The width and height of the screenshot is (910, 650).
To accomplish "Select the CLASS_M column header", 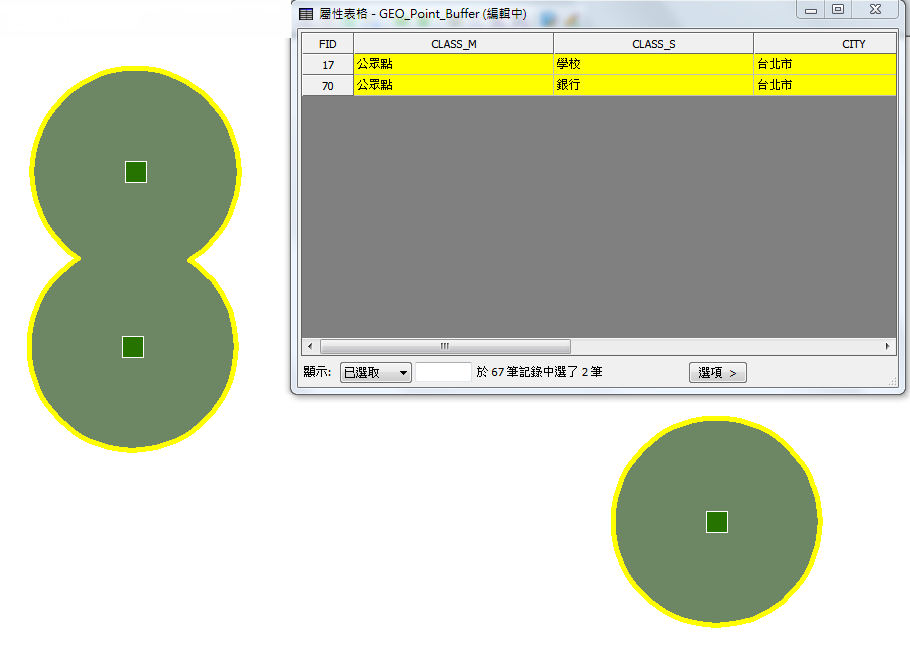I will click(x=453, y=44).
